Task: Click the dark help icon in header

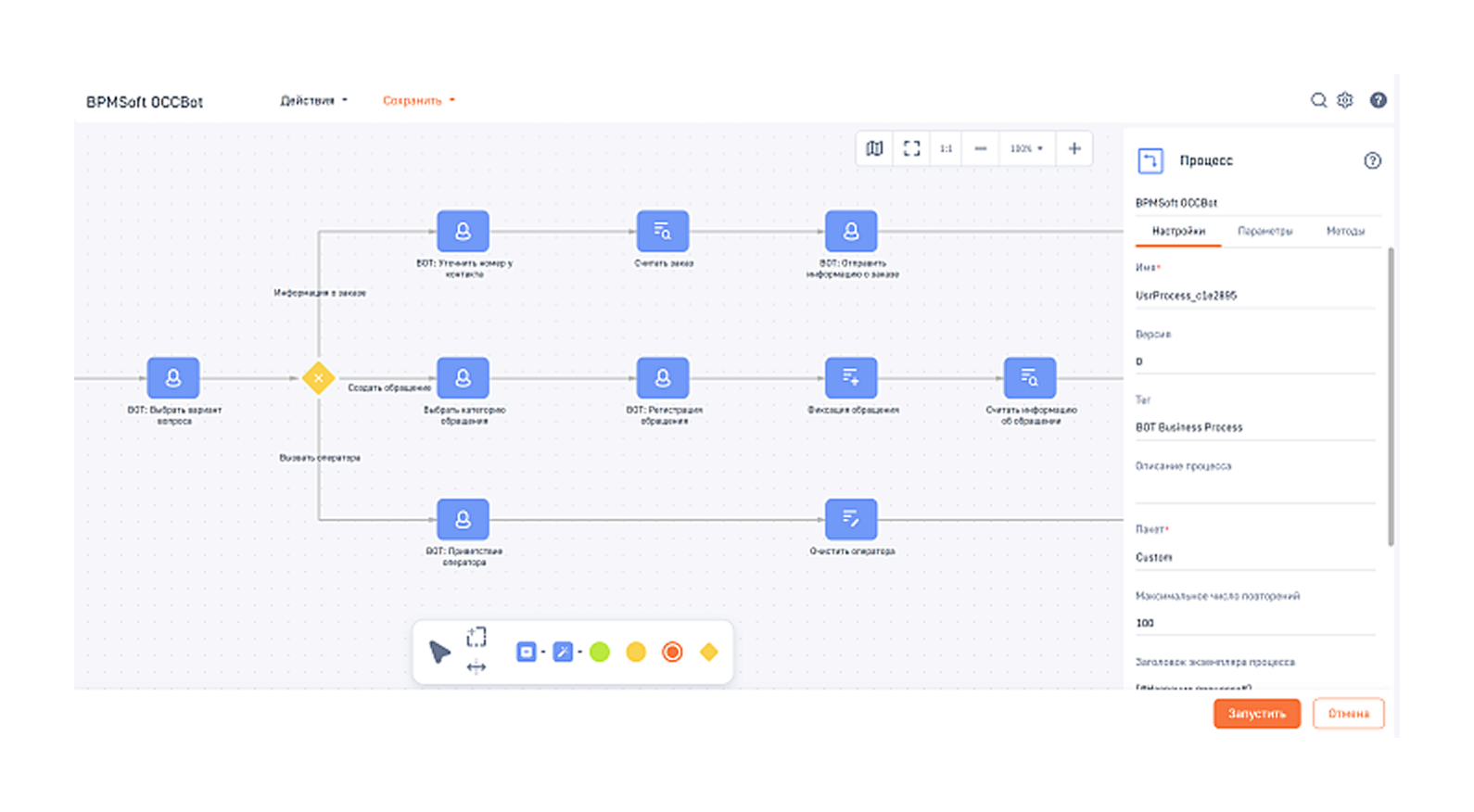Action: [1379, 100]
